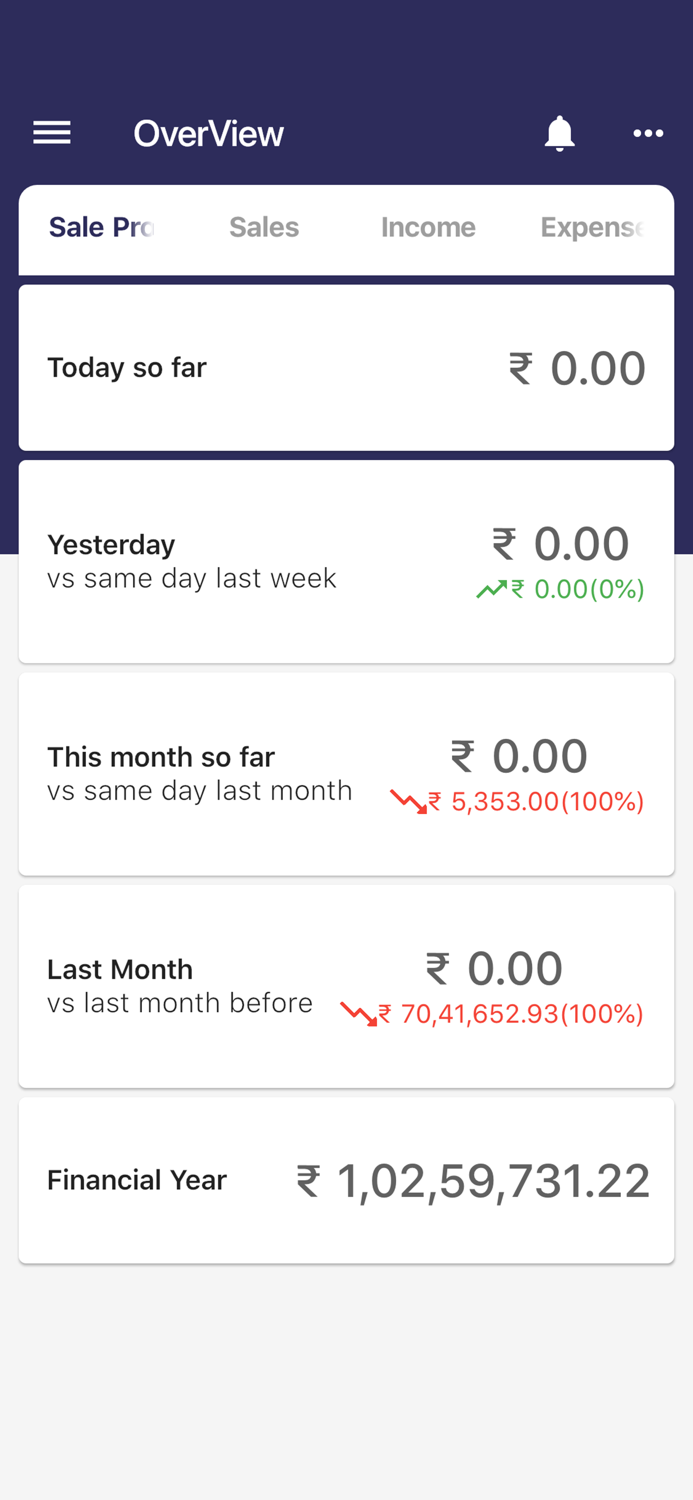
Task: View the Financial Year total details
Action: [x=346, y=1180]
